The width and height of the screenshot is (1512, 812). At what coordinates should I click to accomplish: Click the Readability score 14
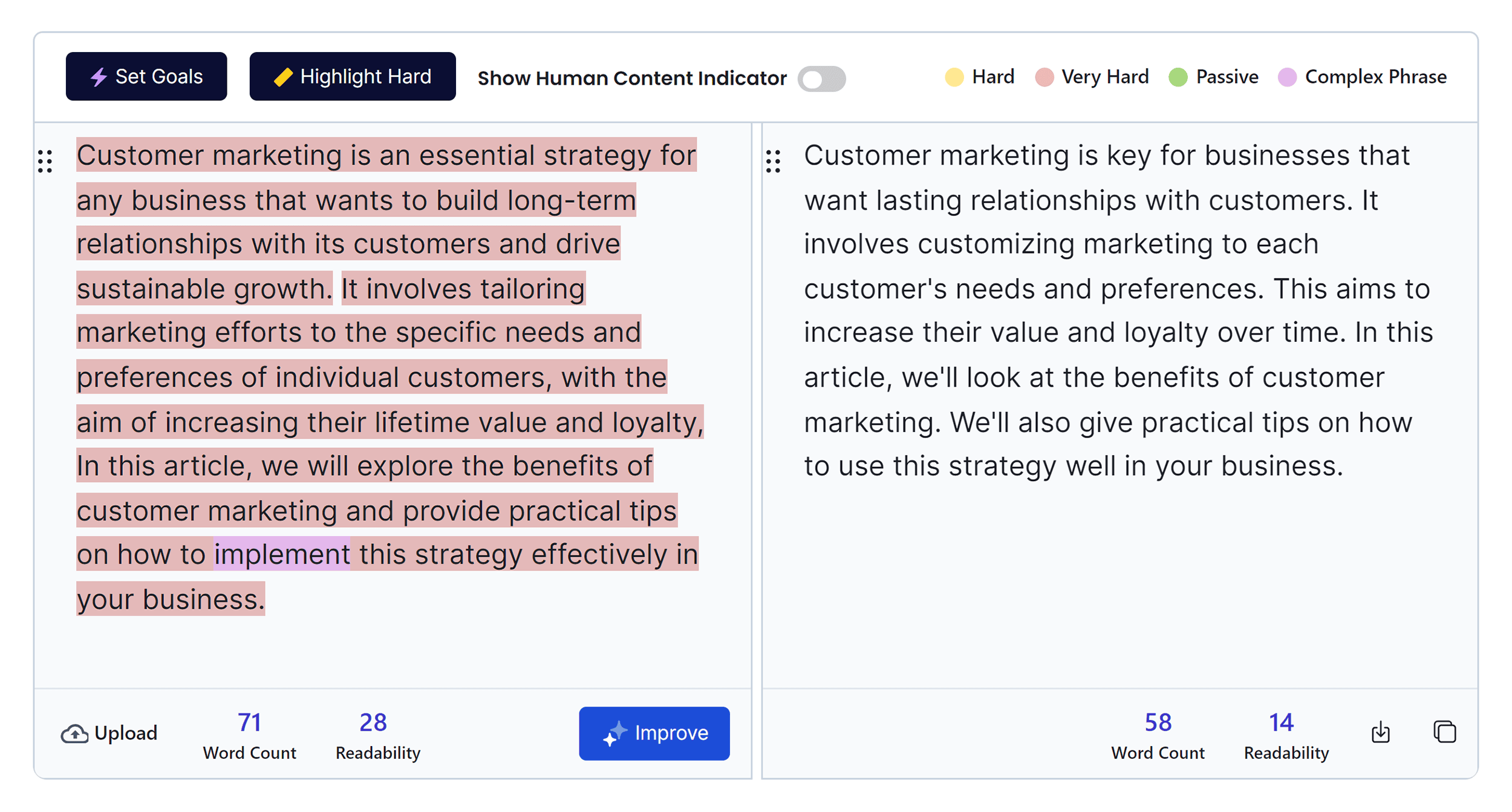pyautogui.click(x=1282, y=721)
